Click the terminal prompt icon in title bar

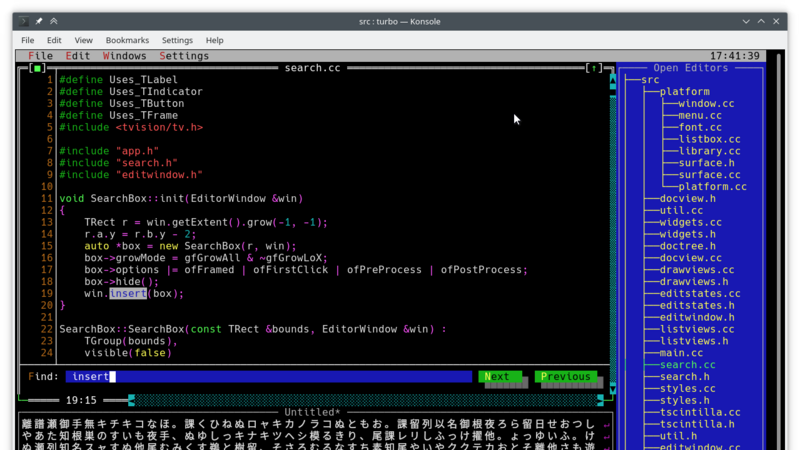(23, 21)
